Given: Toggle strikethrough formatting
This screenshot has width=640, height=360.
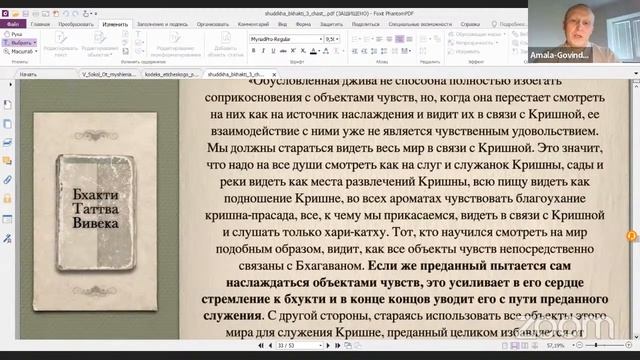Looking at the screenshot, I should point(283,51).
